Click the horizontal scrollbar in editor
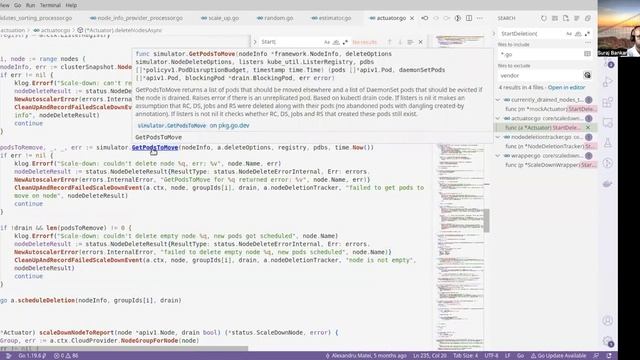640x360 pixels. coord(124,349)
